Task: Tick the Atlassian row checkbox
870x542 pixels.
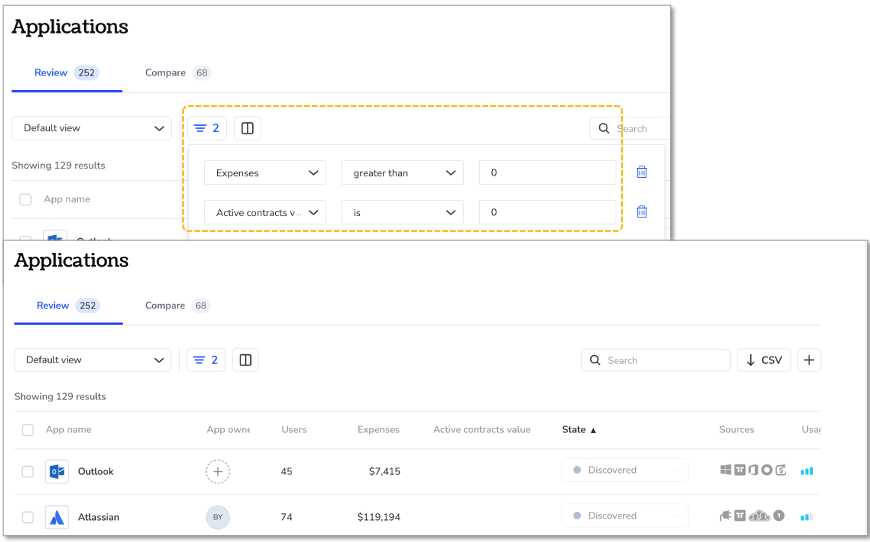Action: pos(28,517)
